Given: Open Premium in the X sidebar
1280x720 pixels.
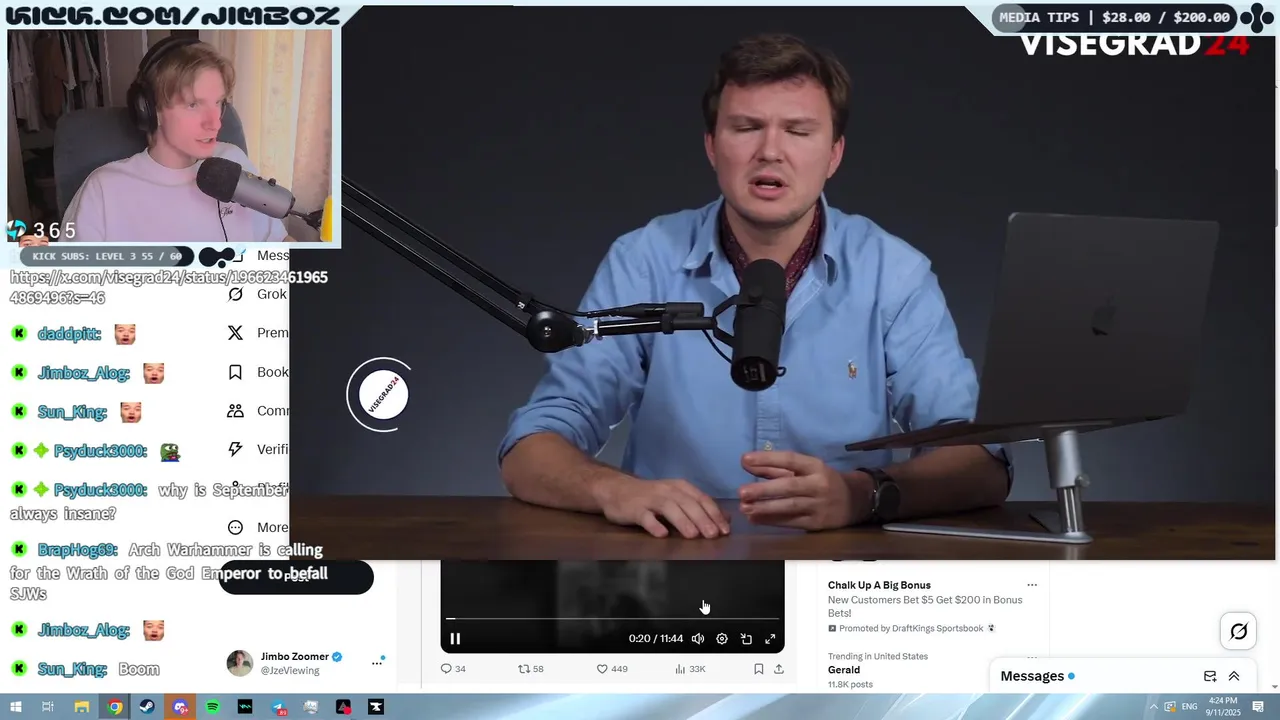Looking at the screenshot, I should point(258,333).
